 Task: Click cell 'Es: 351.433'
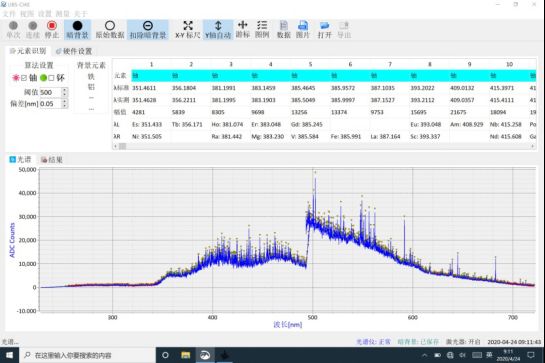click(x=151, y=124)
